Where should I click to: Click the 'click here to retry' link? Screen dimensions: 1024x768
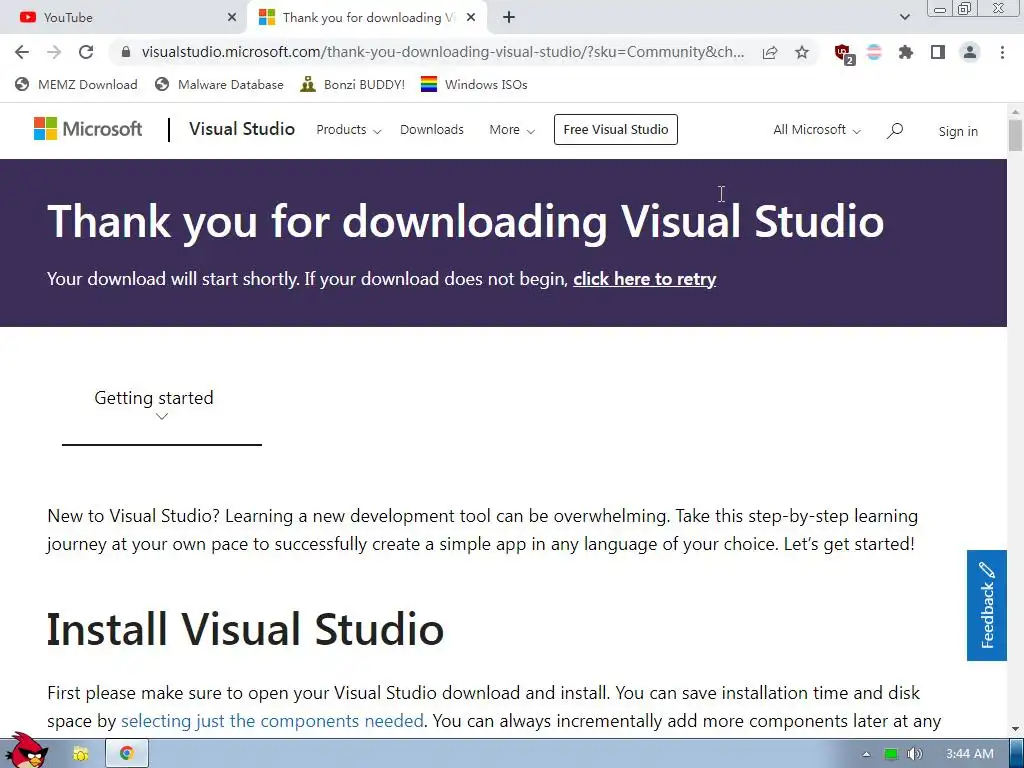pos(645,279)
